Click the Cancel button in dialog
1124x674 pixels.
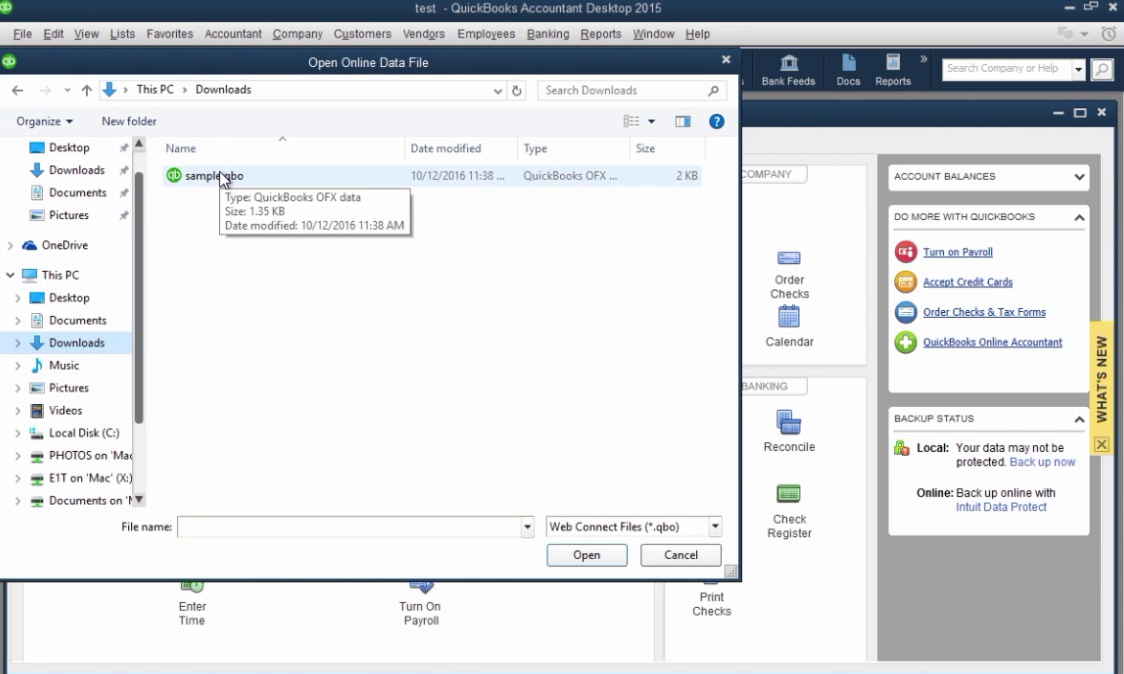pos(680,555)
